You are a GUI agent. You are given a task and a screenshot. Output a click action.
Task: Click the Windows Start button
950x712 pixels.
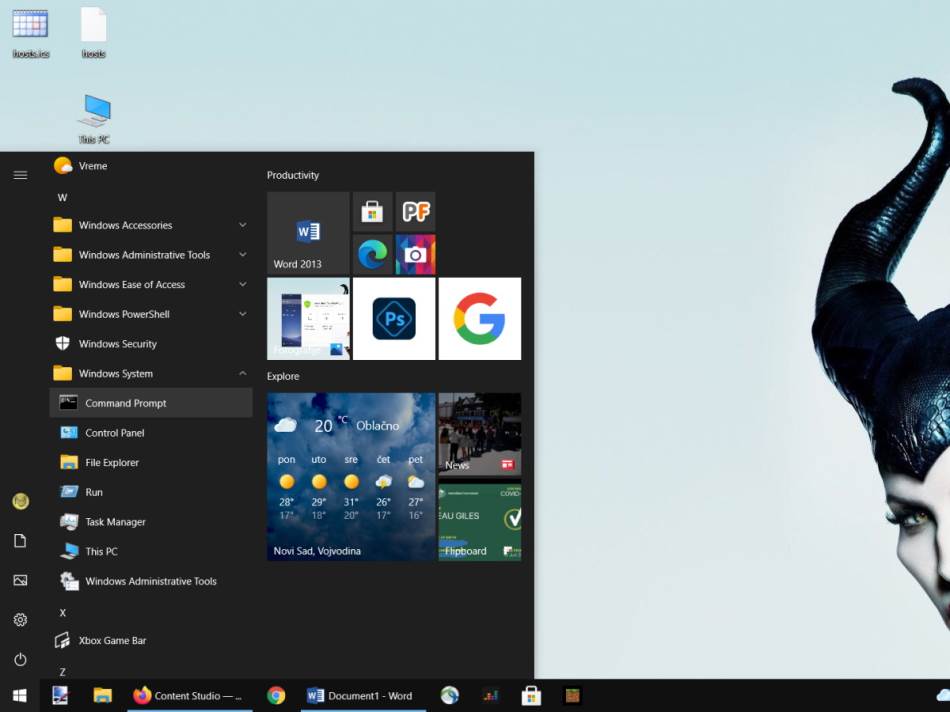(x=19, y=696)
